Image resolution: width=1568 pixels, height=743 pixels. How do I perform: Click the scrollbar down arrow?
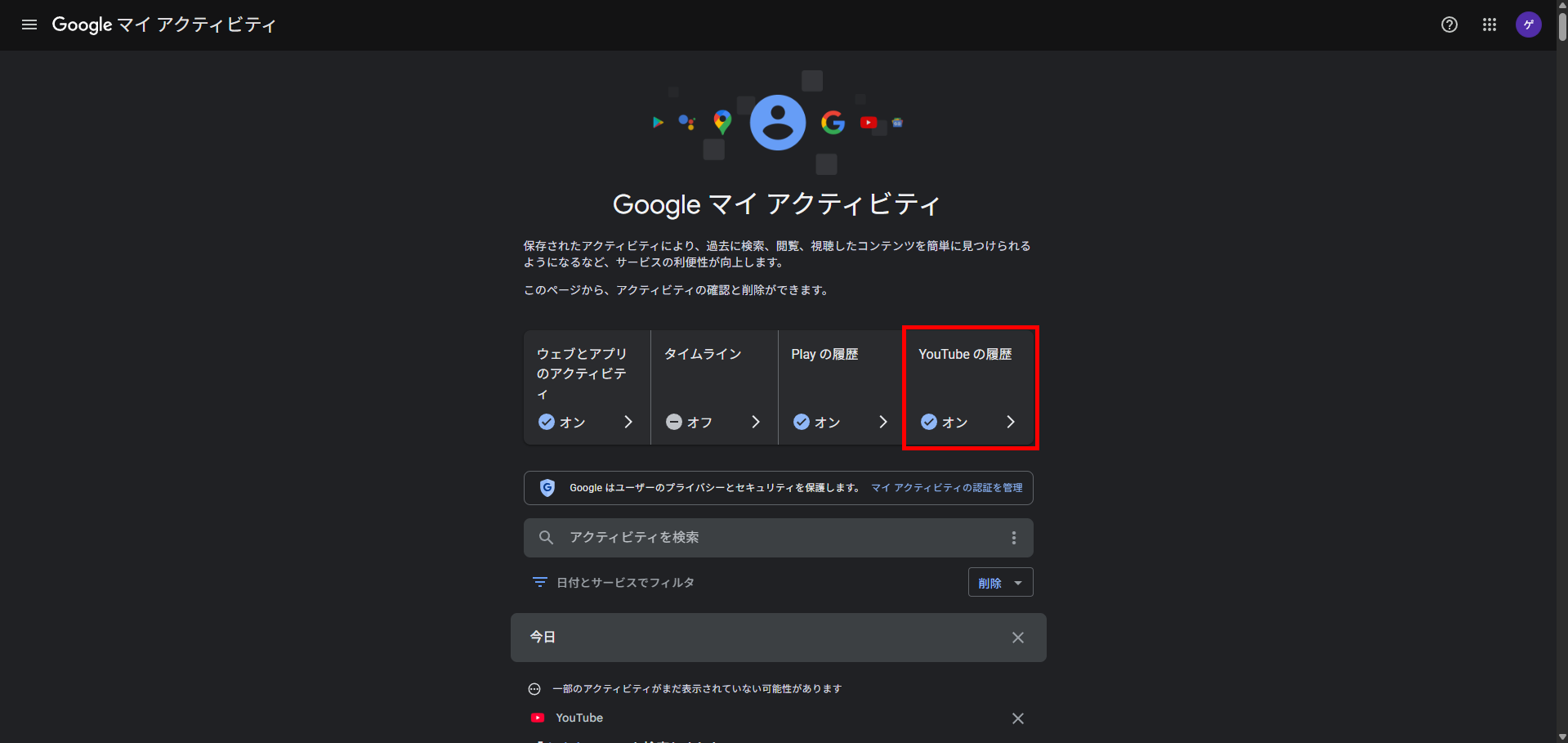point(1561,736)
